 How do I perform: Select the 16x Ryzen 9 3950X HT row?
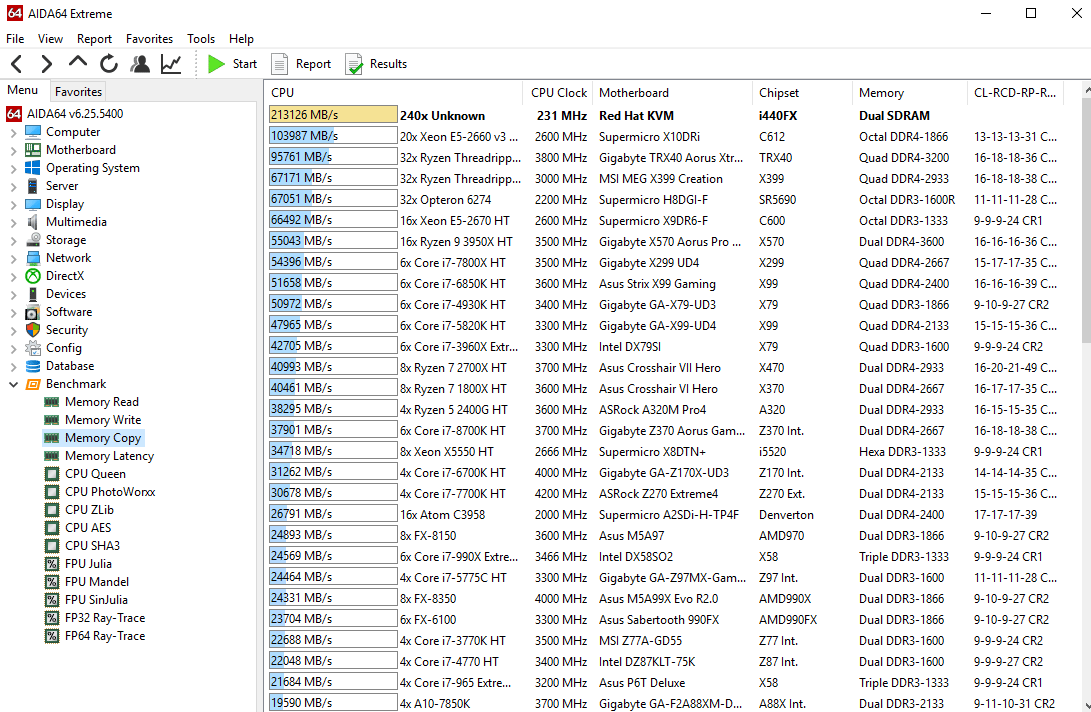point(664,242)
